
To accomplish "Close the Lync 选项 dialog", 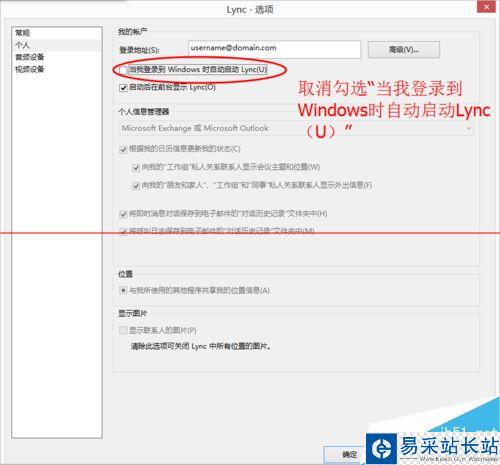I will [486, 7].
